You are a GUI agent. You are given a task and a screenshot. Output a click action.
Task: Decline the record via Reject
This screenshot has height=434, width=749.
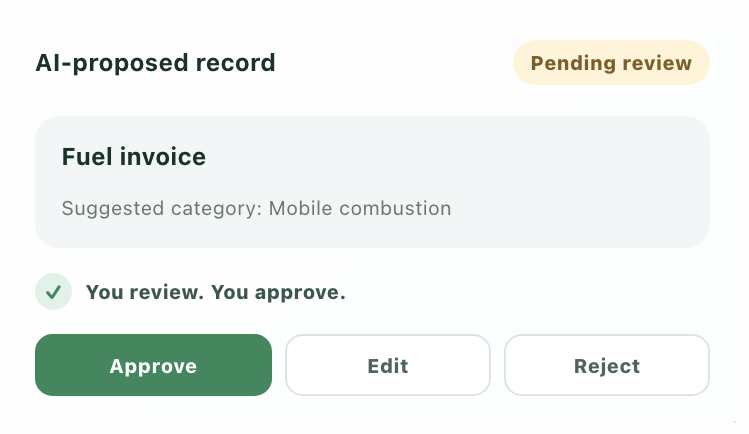(607, 365)
